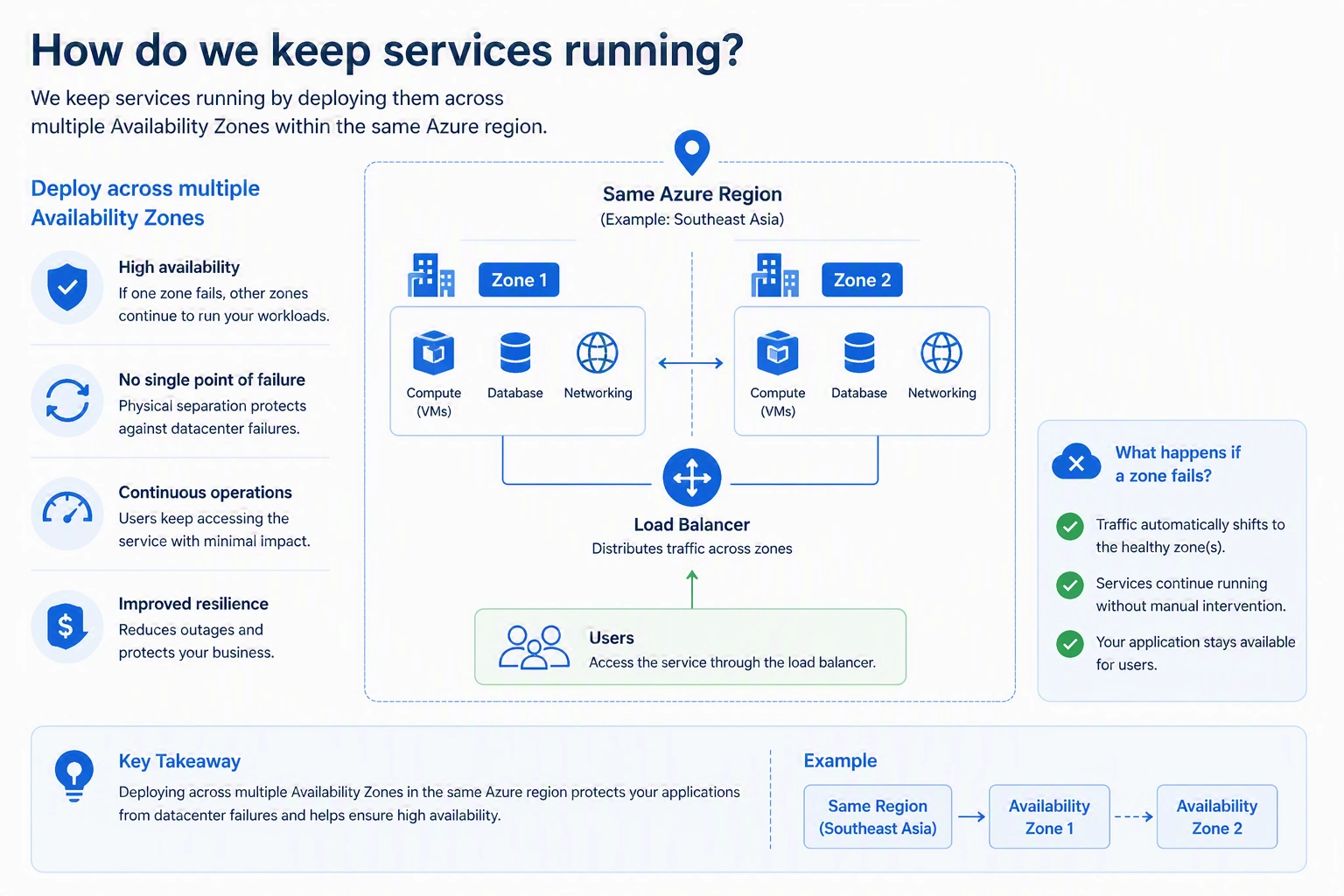Click the text Reduces outages and protects your business
Image resolution: width=1344 pixels, height=896 pixels.
[x=197, y=641]
